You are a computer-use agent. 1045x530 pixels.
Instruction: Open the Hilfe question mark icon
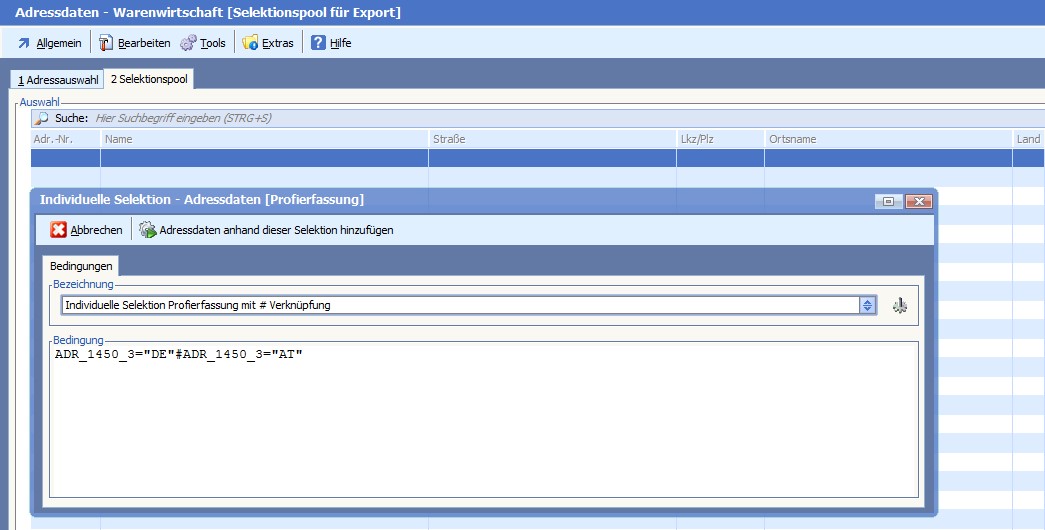pyautogui.click(x=318, y=43)
